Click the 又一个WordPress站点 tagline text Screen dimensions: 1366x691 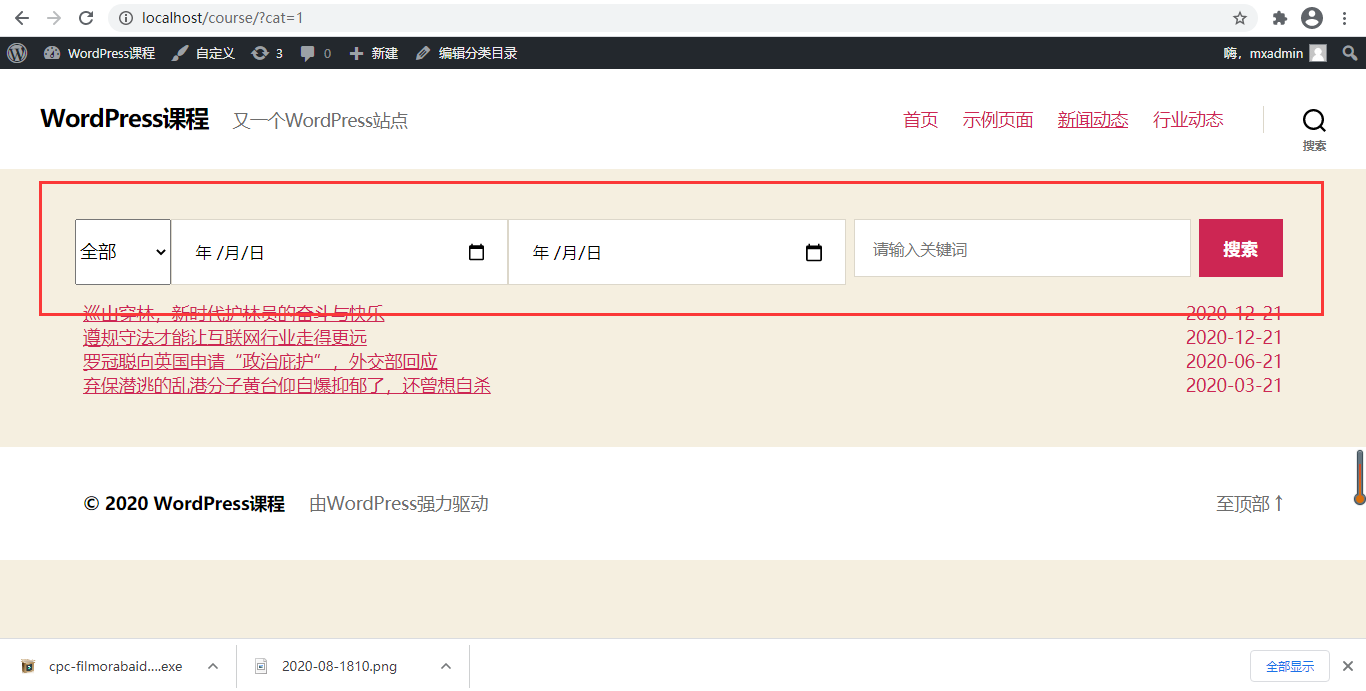320,121
